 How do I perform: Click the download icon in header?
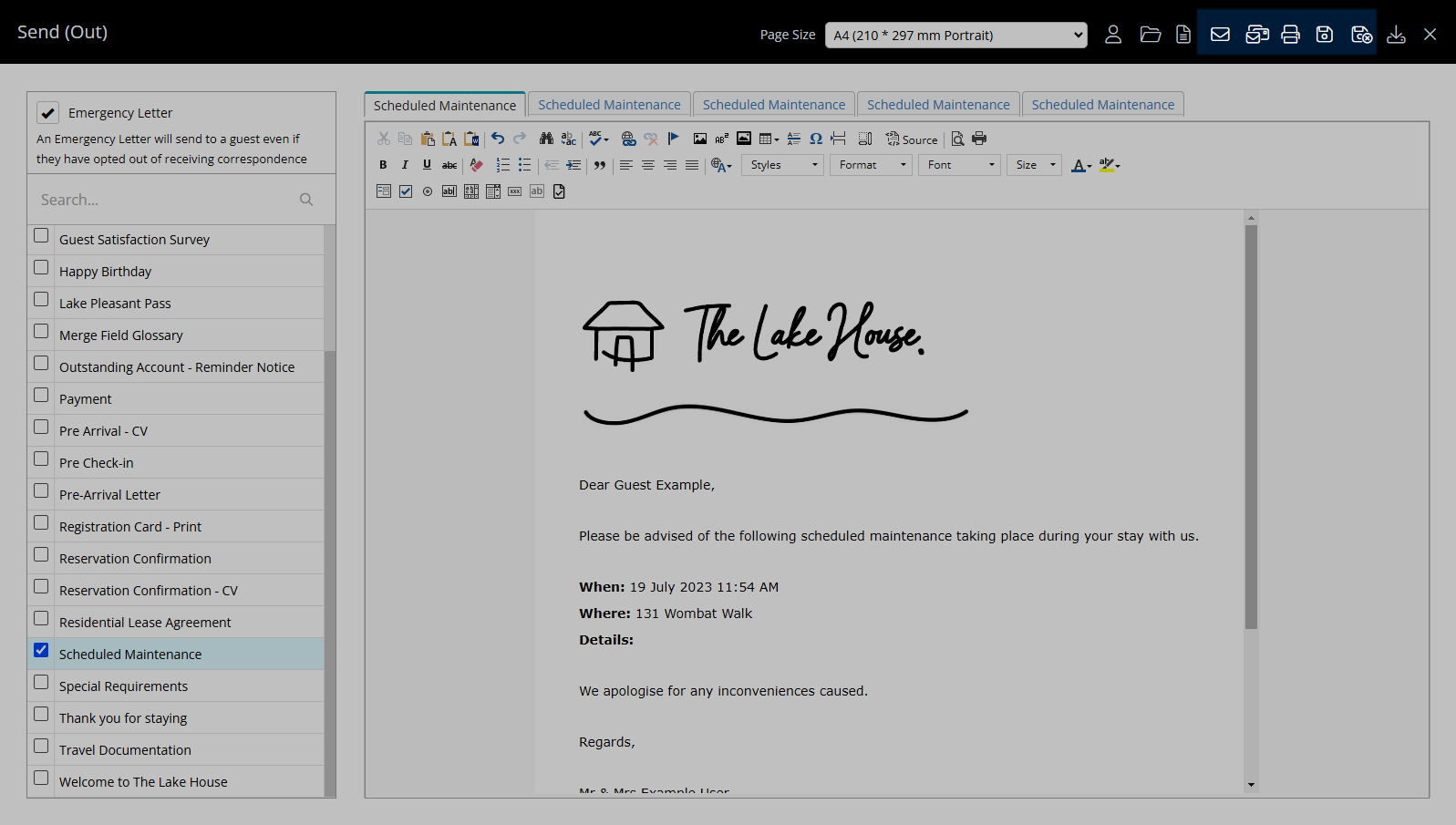click(1396, 35)
